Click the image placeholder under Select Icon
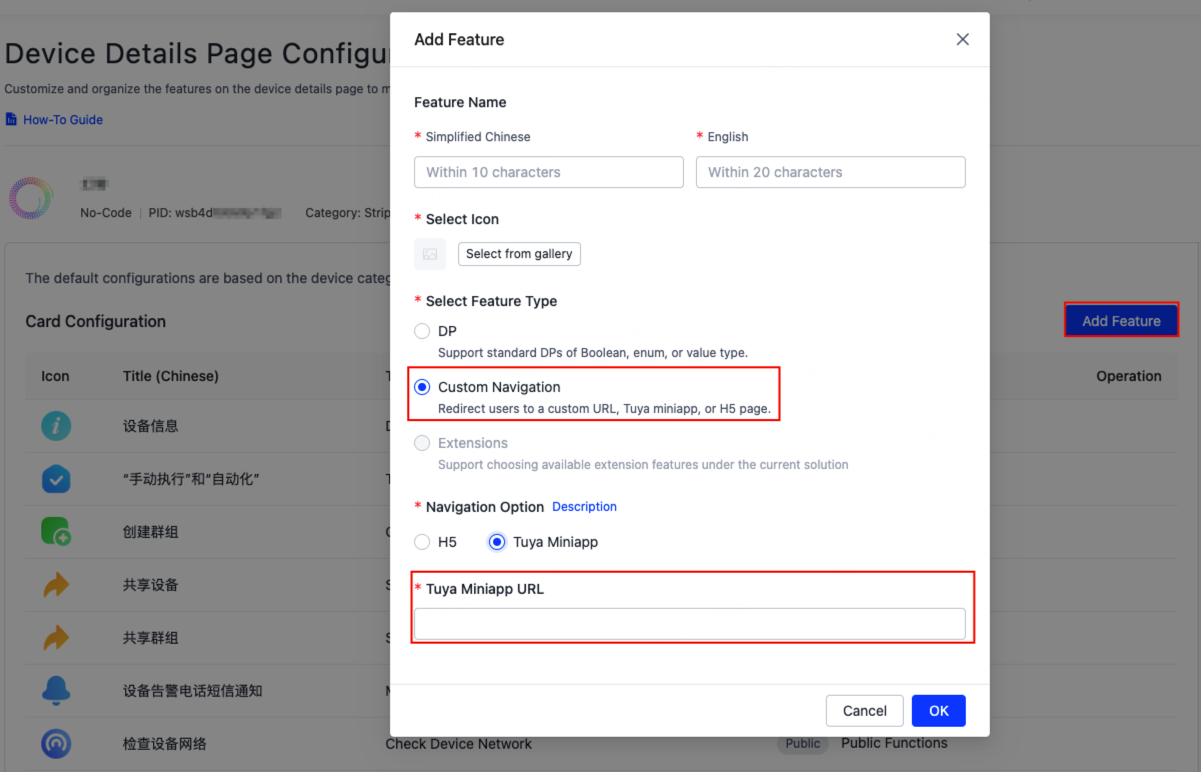This screenshot has width=1201, height=772. (430, 254)
